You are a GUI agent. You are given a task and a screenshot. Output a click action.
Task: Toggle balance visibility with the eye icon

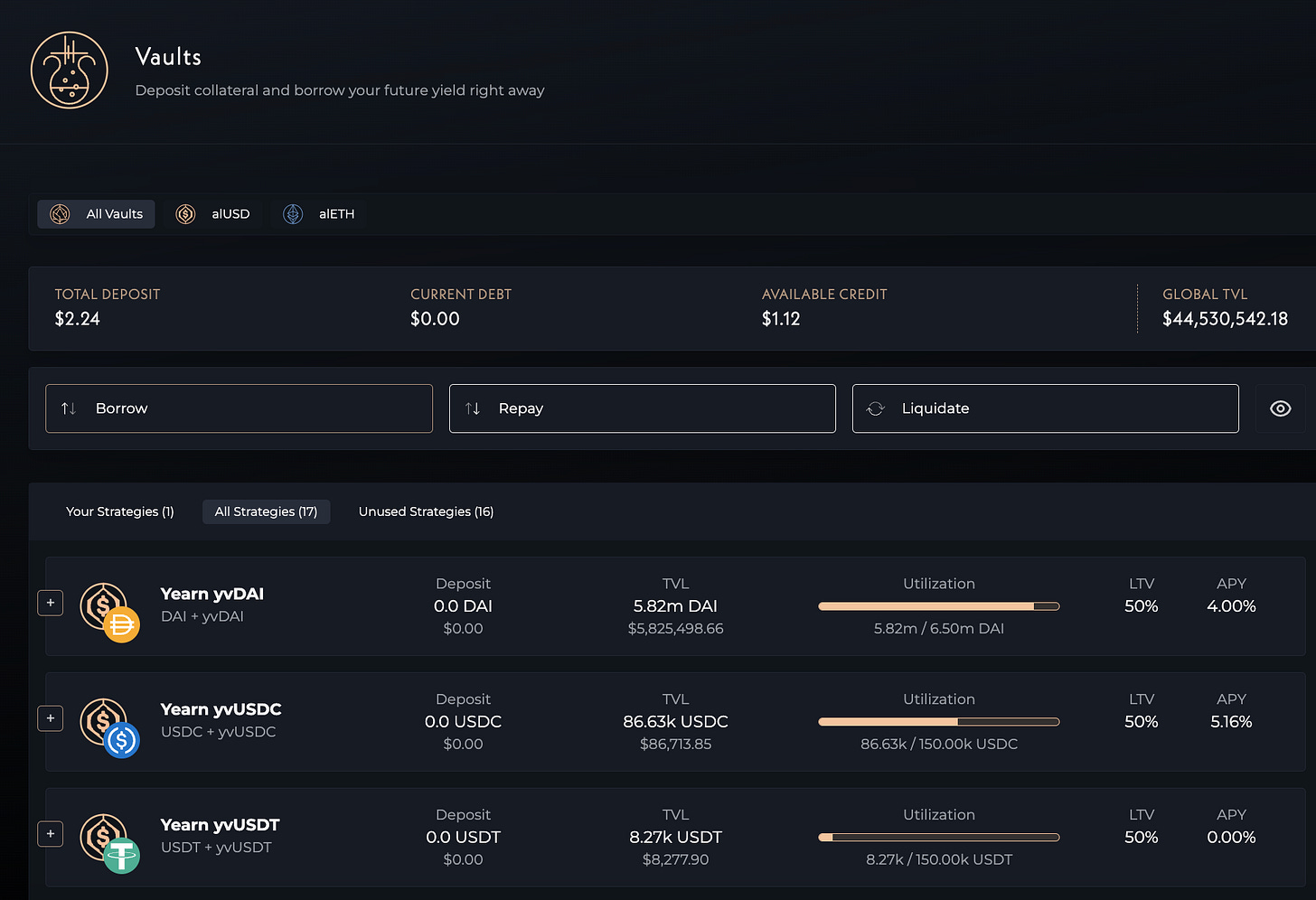tap(1280, 408)
